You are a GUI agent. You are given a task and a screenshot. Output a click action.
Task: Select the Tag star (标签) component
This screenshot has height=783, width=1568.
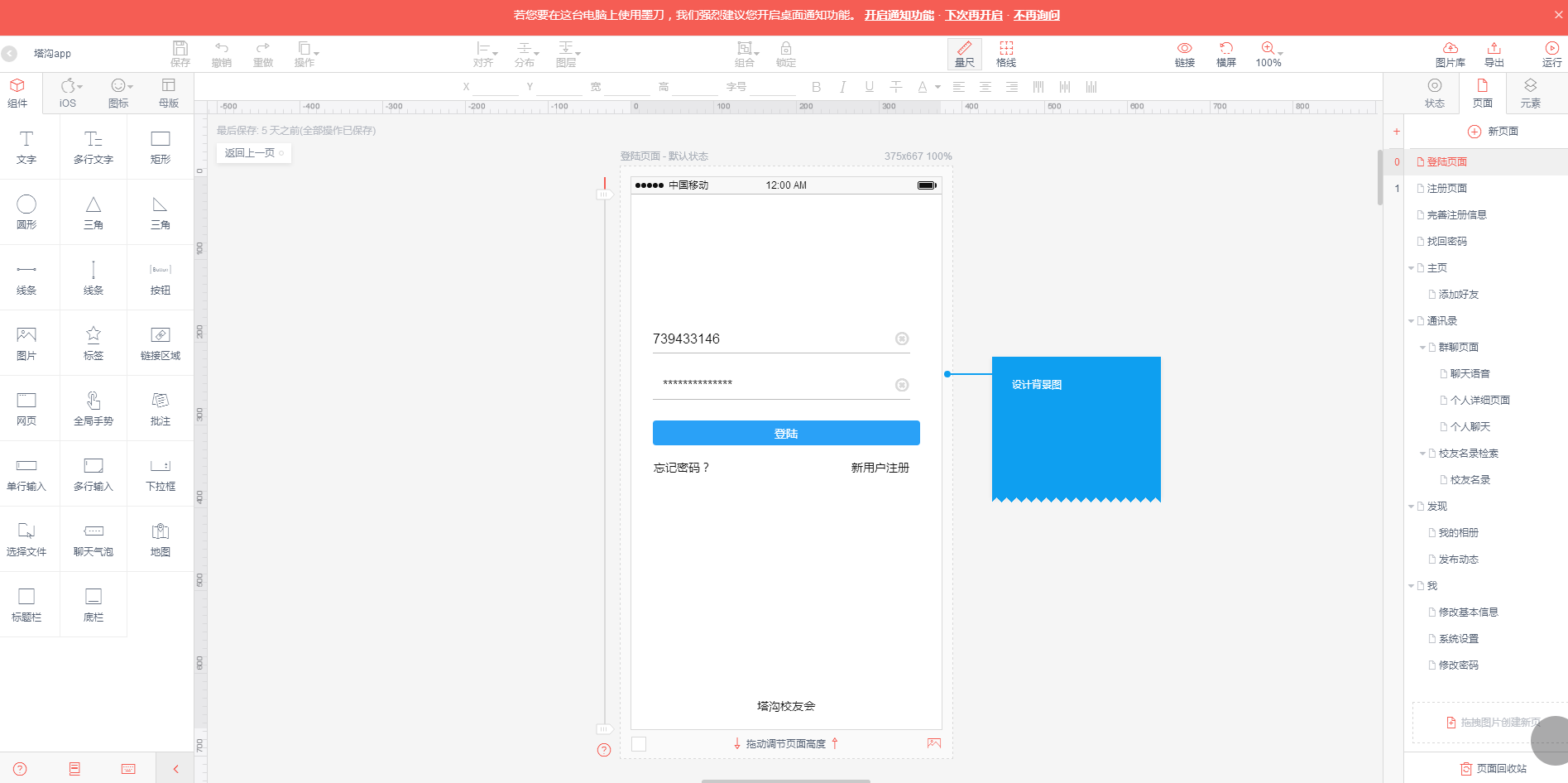click(x=94, y=343)
